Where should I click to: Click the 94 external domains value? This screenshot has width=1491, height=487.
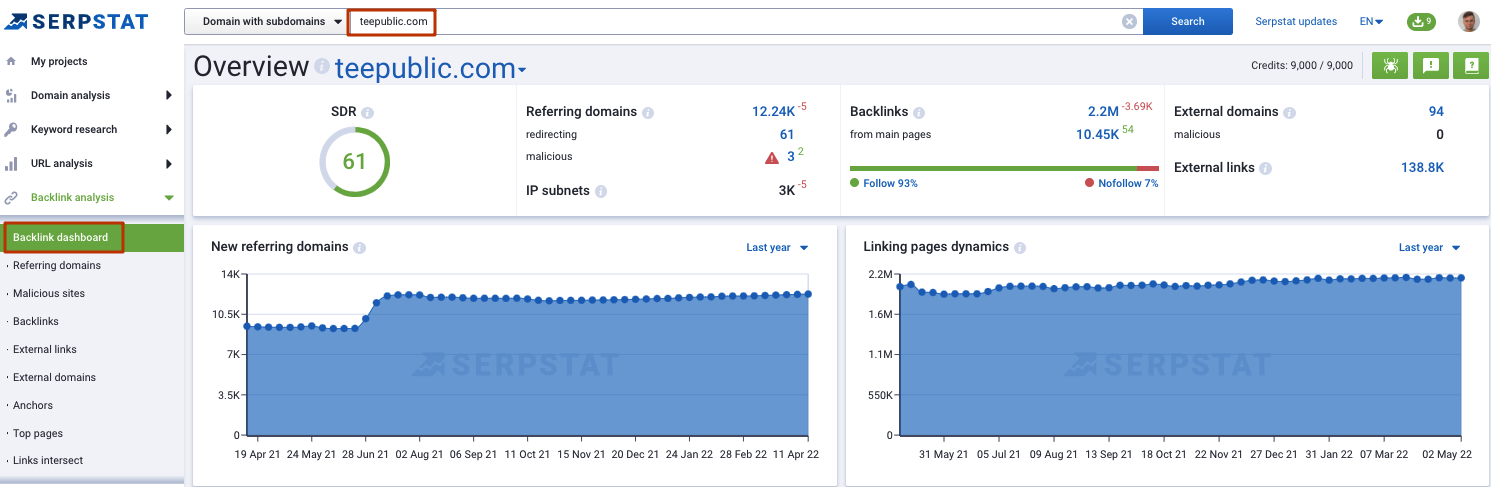coord(1436,112)
